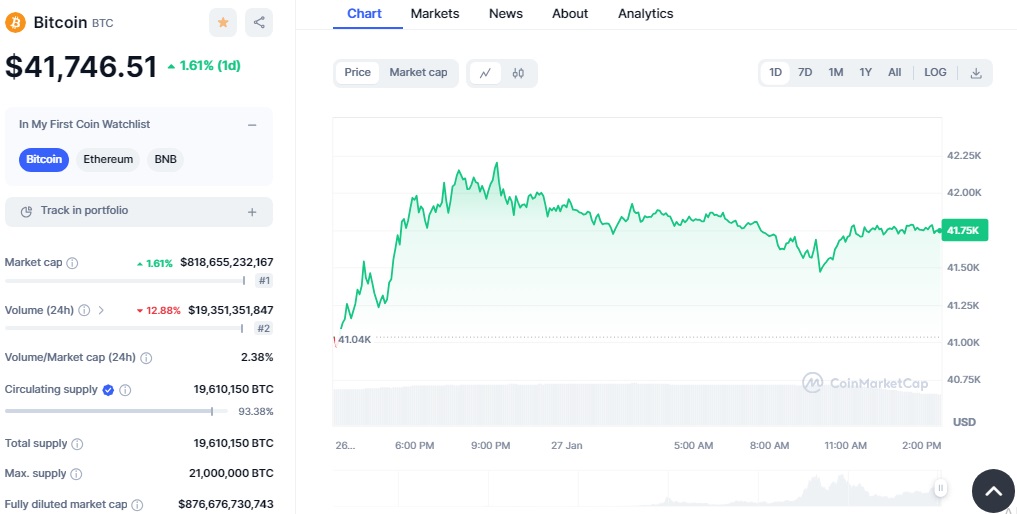Viewport: 1017px width, 514px height.
Task: Click the 41.75K current price tag
Action: (964, 230)
